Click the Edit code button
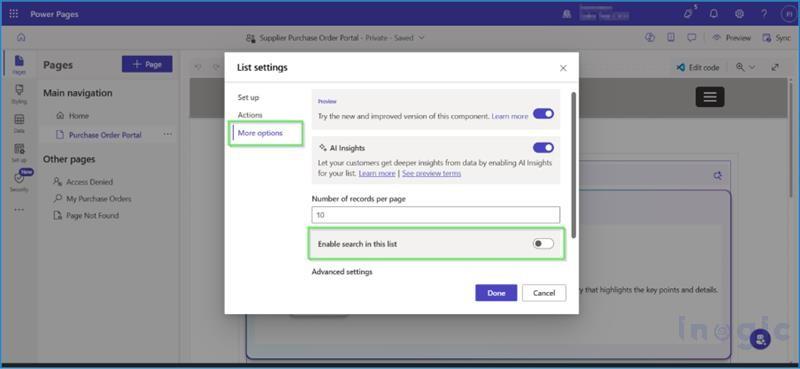Image resolution: width=800 pixels, height=369 pixels. (x=697, y=67)
